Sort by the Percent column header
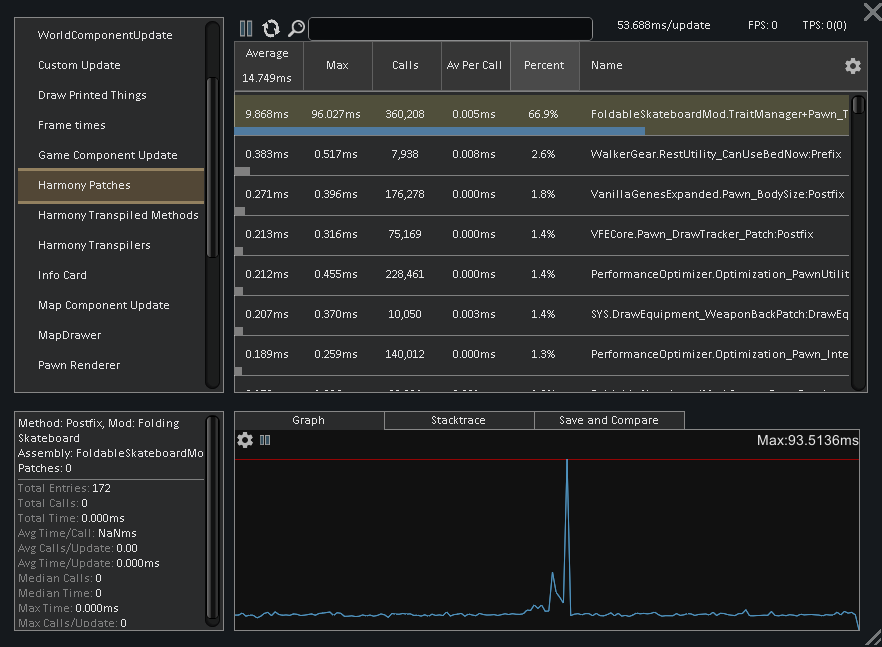 coord(544,66)
